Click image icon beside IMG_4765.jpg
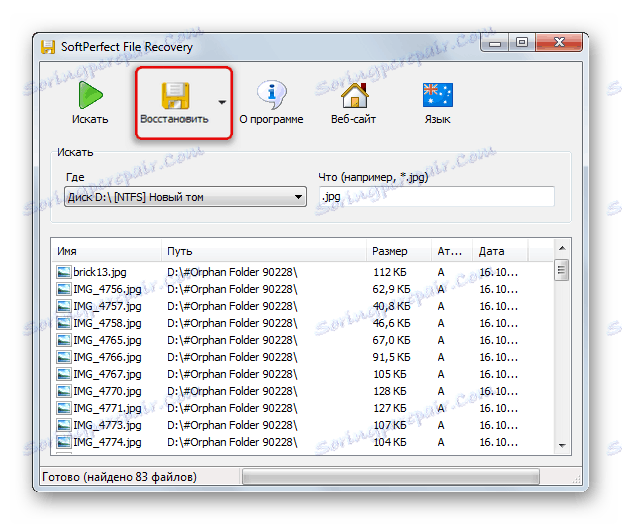This screenshot has width=622, height=525. tap(63, 340)
